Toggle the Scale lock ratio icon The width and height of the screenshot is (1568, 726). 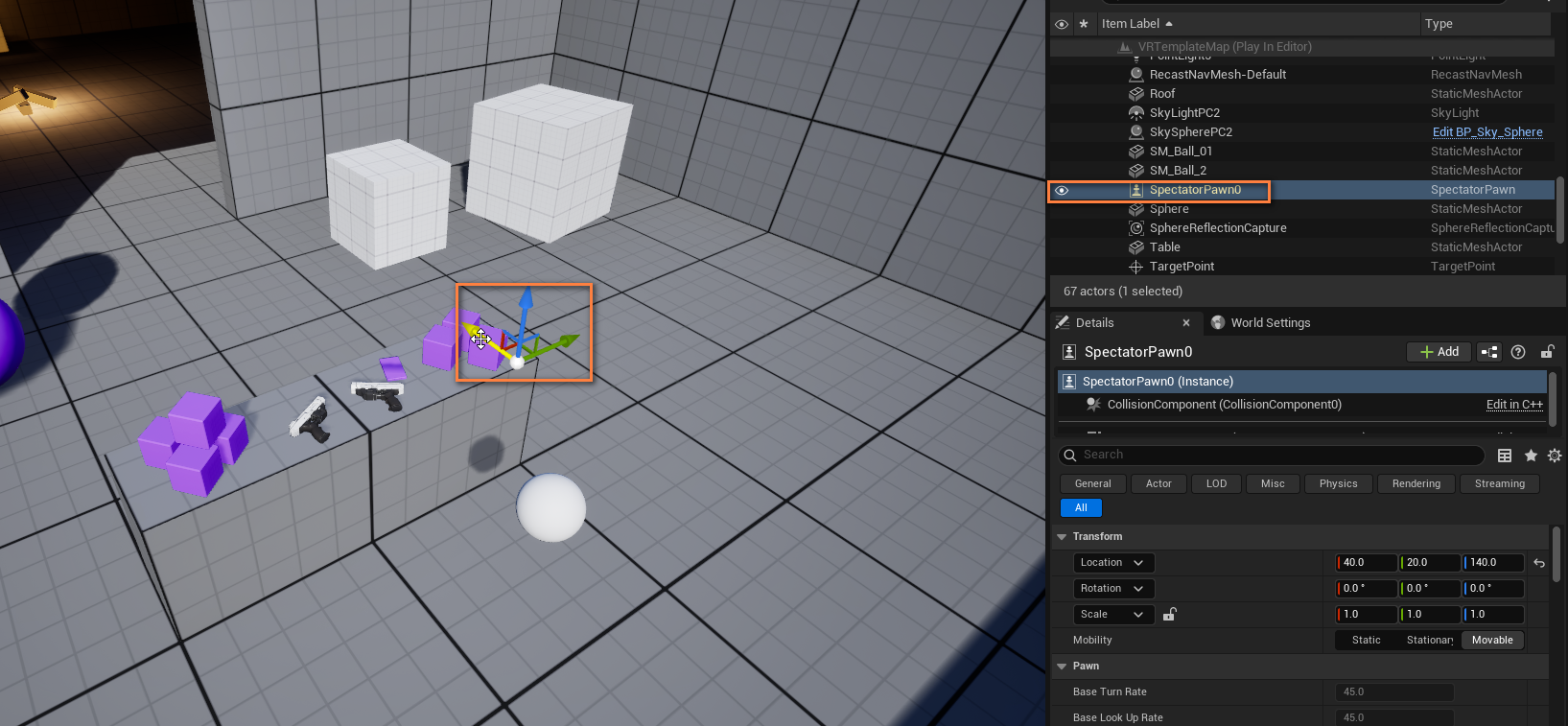pos(1170,614)
